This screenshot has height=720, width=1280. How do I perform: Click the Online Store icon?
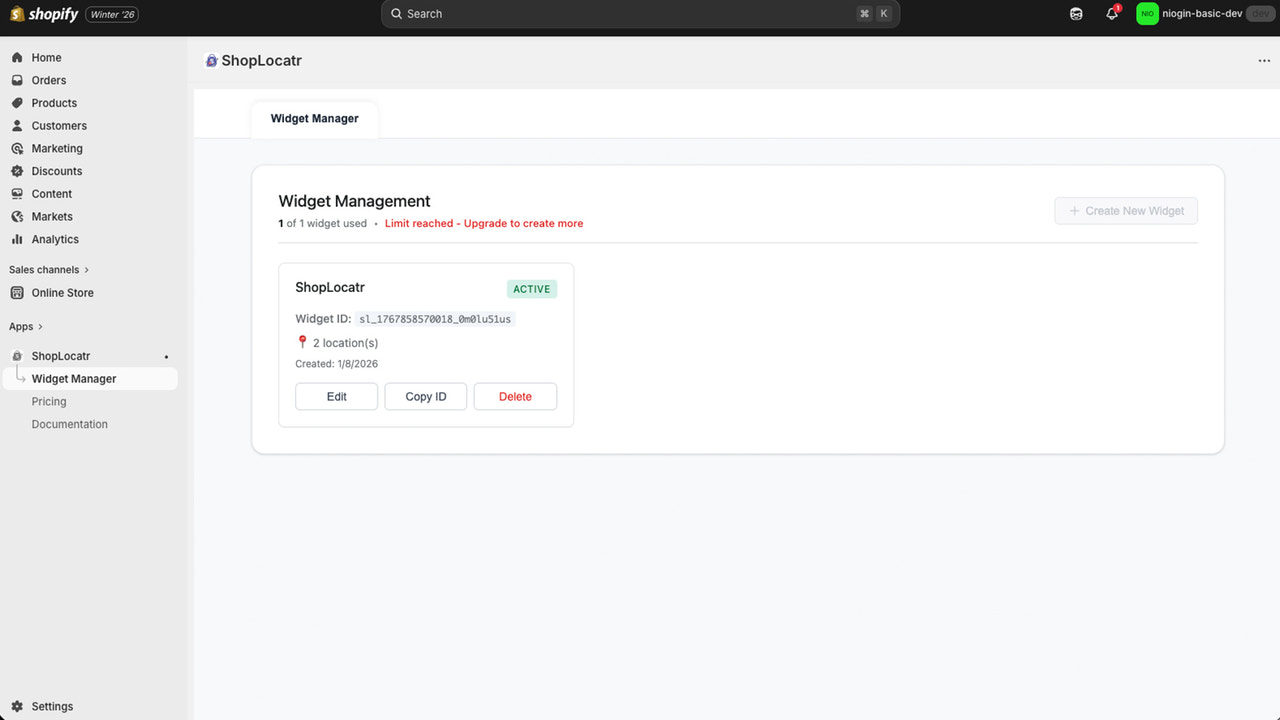pos(17,293)
